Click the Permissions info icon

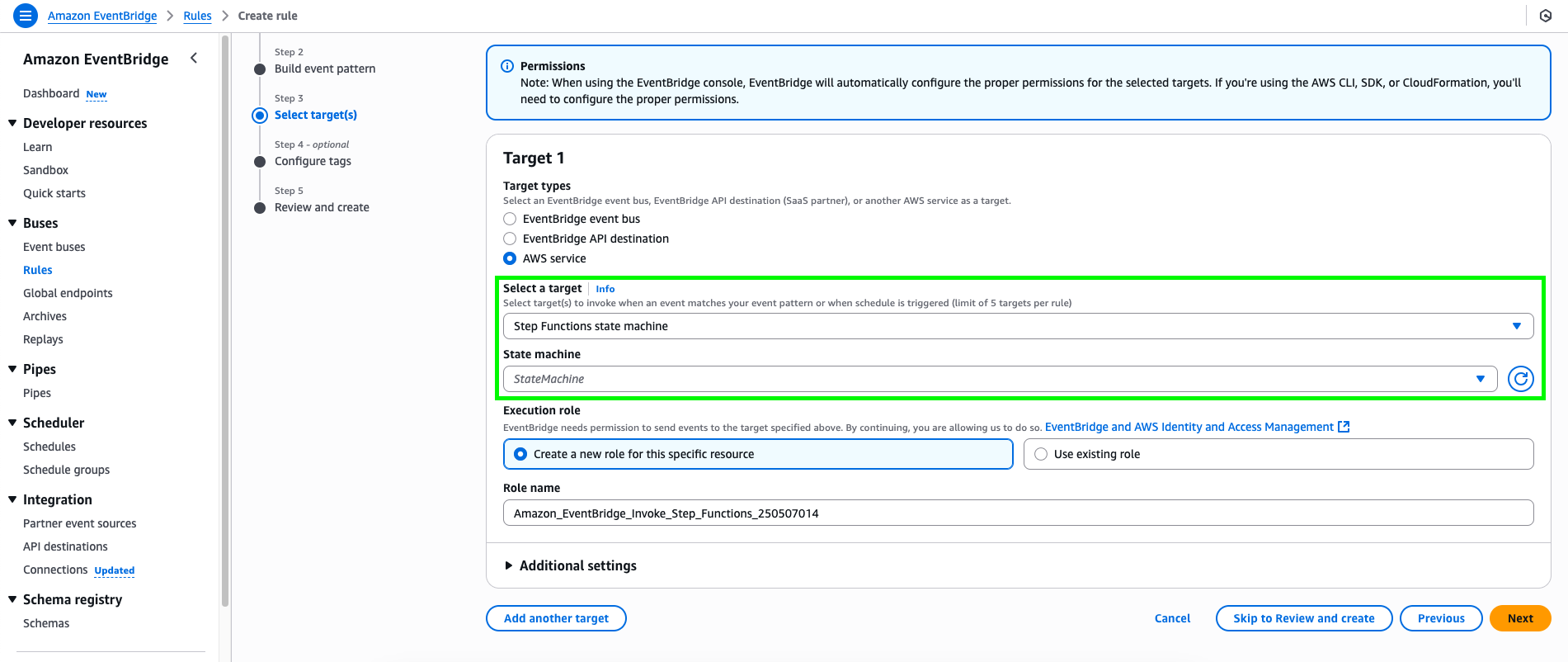pyautogui.click(x=507, y=66)
